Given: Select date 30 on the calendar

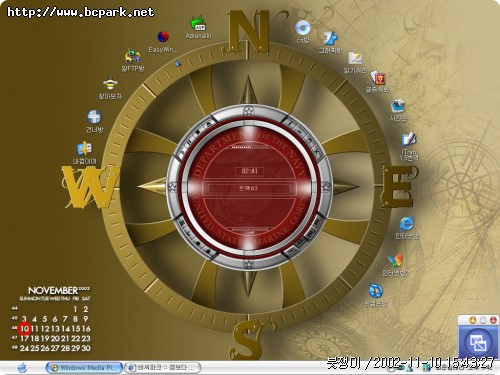Looking at the screenshot, I should coord(86,348).
